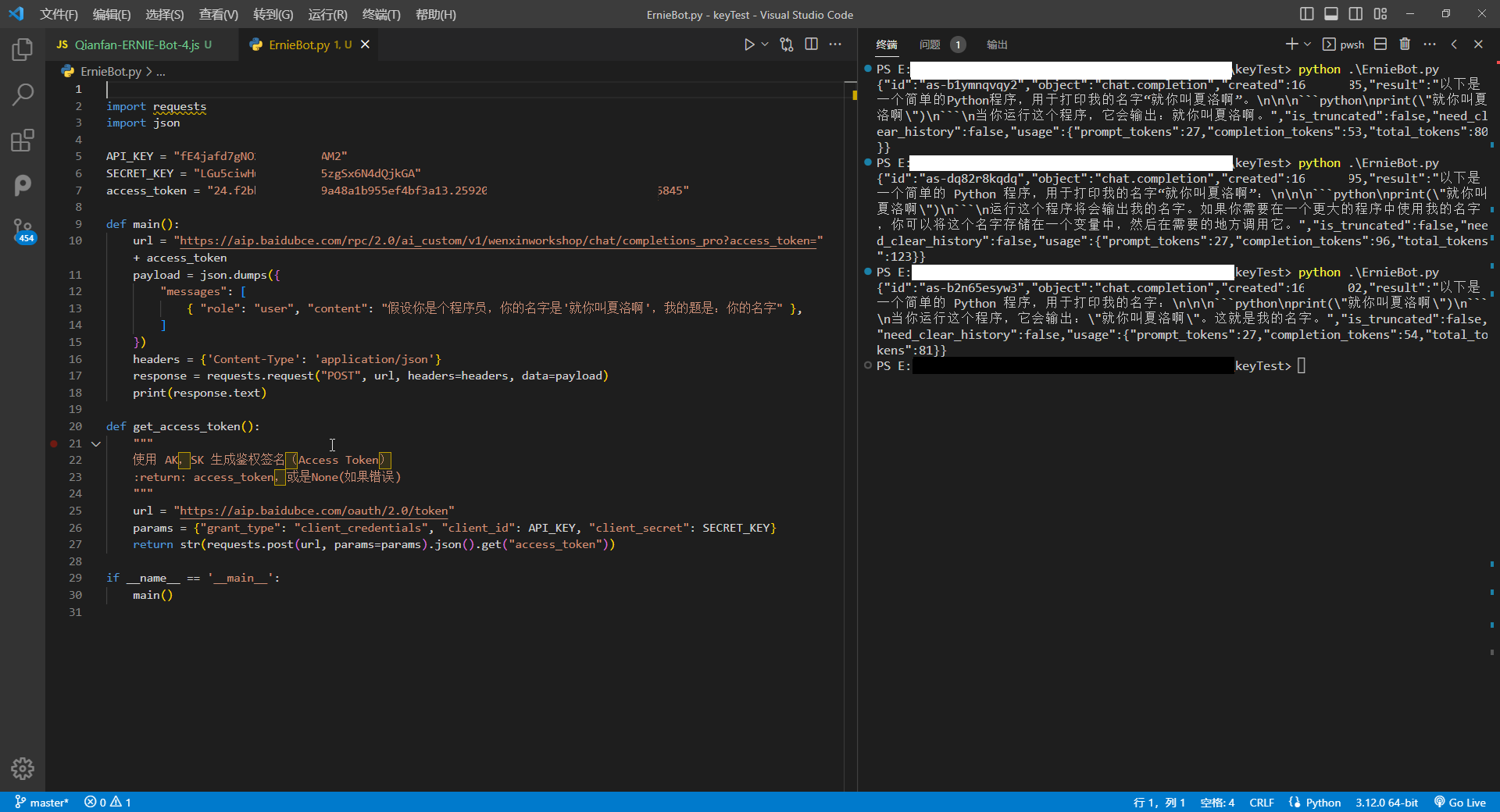Viewport: 1500px width, 812px height.
Task: Expand the breadcrumb ellipsis symbol
Action: (161, 71)
